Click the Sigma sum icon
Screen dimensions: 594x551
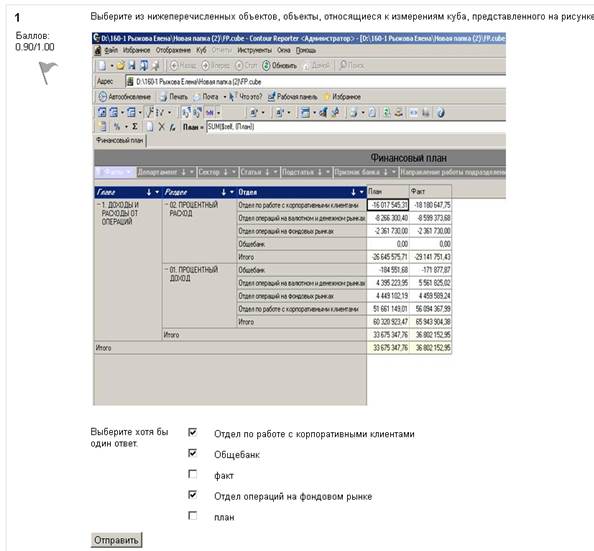134,127
